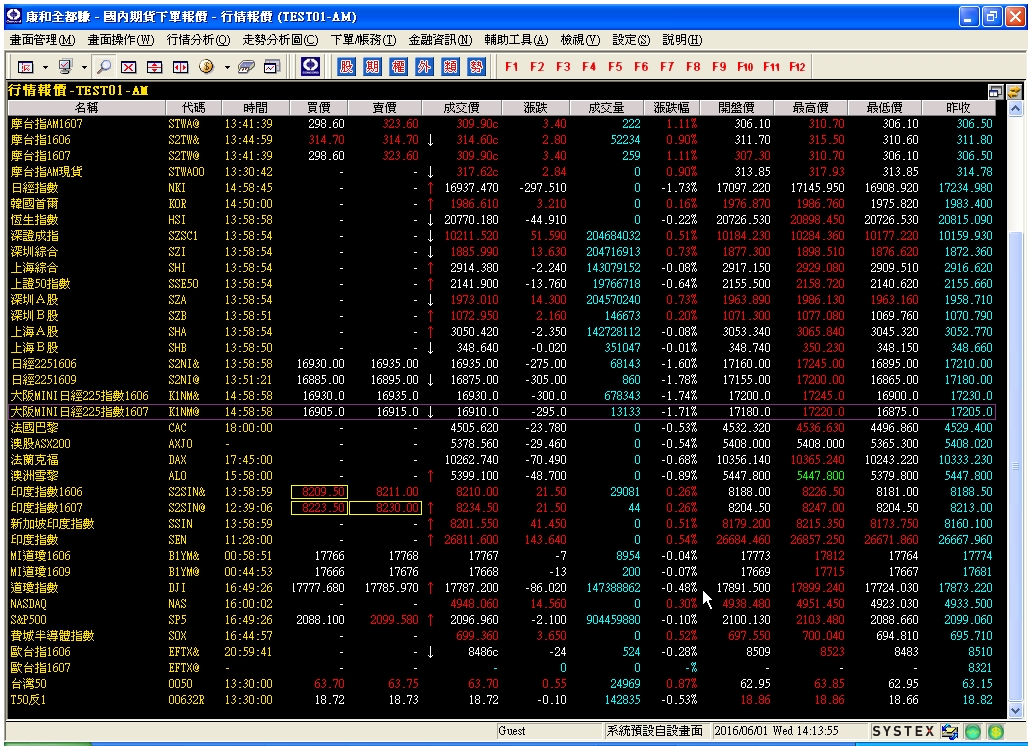This screenshot has width=1032, height=746.
Task: Click the F3 shortcut button
Action: pos(563,67)
